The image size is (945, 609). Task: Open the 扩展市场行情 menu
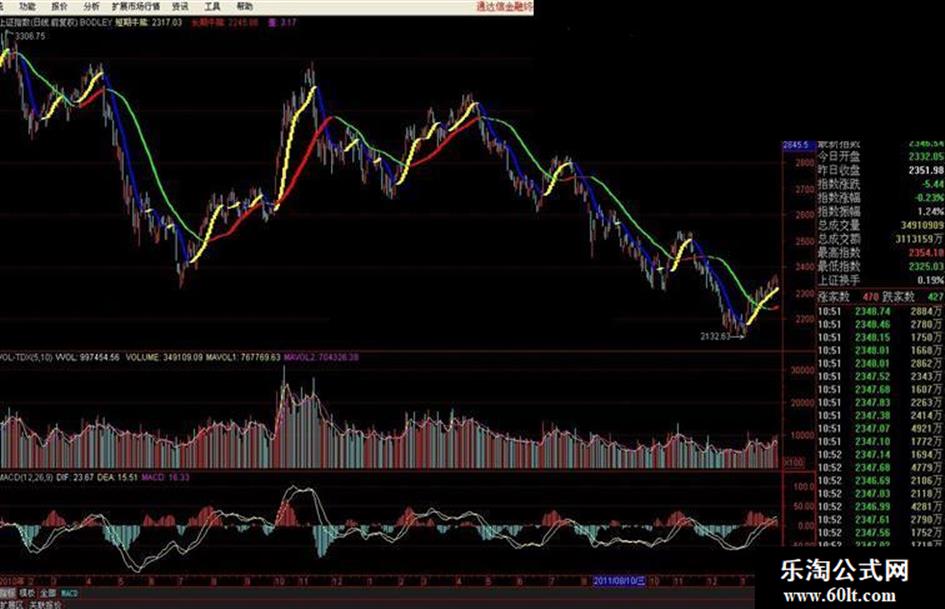point(136,7)
